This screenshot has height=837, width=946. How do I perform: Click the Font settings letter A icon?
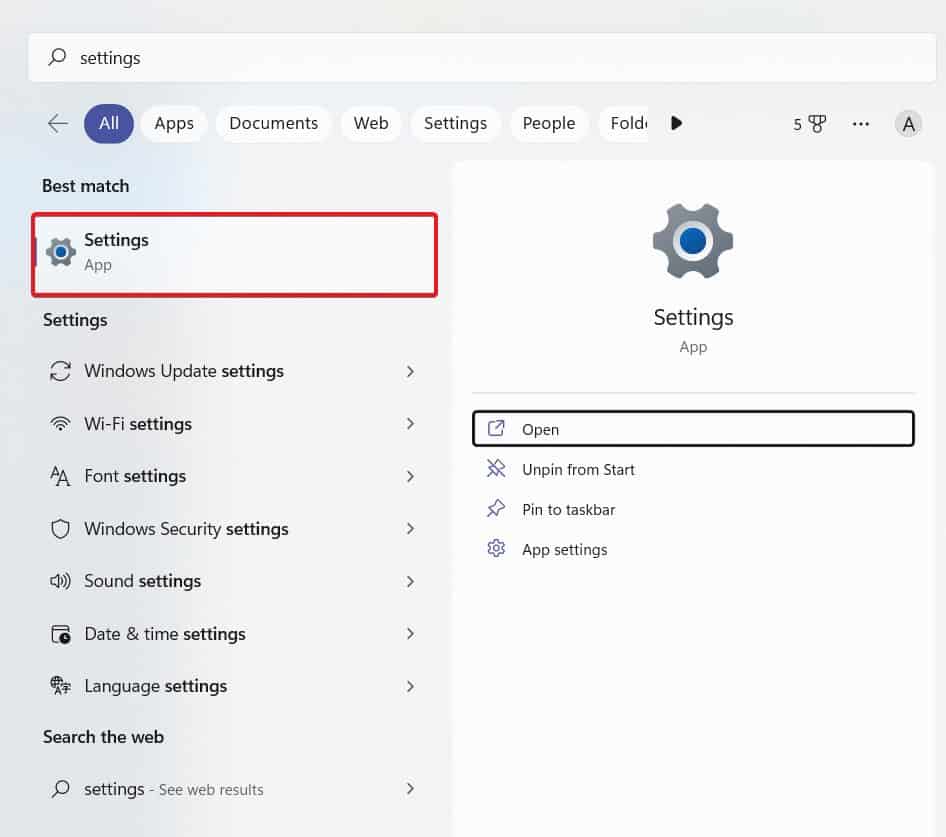[60, 476]
